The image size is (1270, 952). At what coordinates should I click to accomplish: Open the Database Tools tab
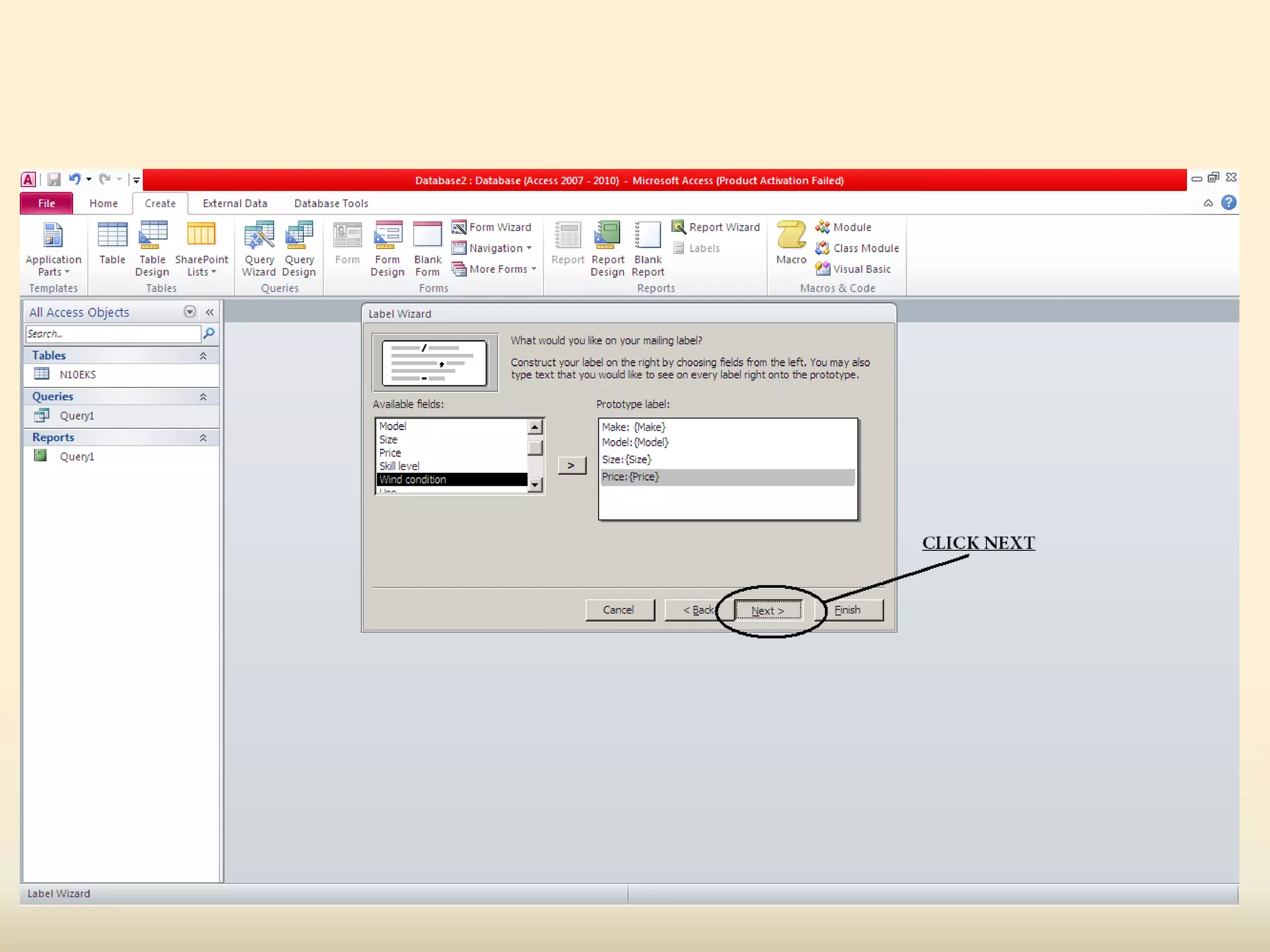(331, 203)
